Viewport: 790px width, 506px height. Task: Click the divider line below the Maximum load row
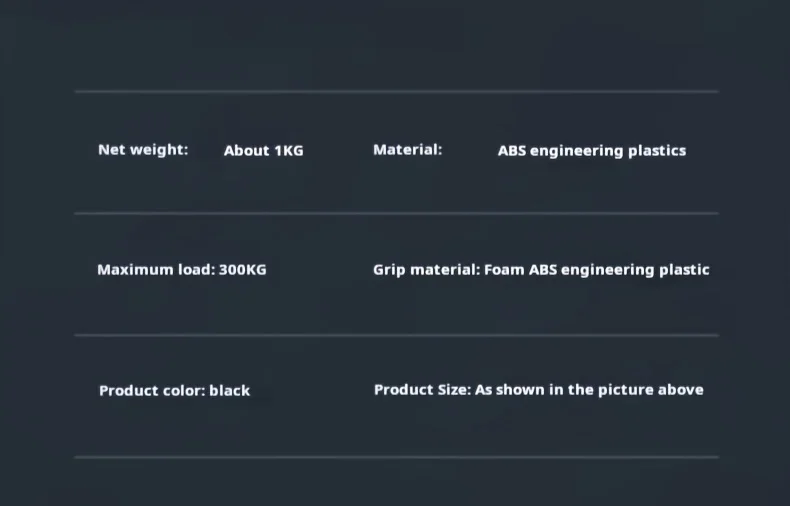[396, 335]
